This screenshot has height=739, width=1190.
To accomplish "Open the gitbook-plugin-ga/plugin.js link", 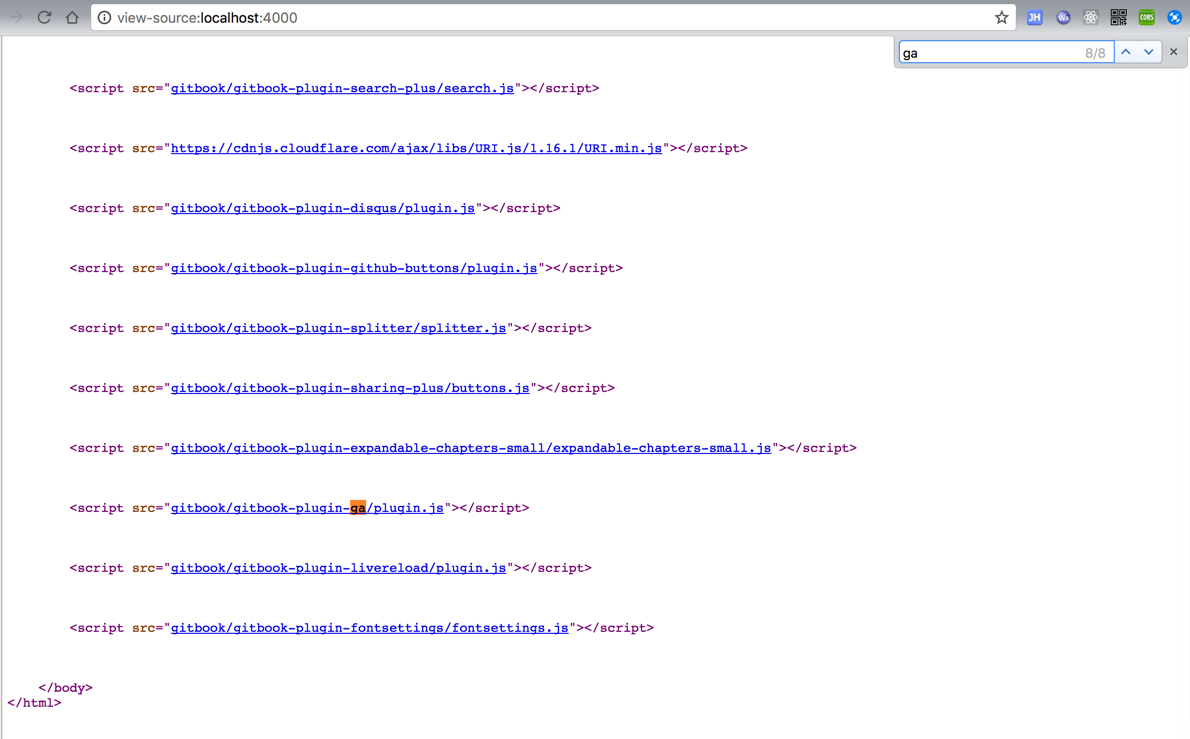I will (307, 508).
